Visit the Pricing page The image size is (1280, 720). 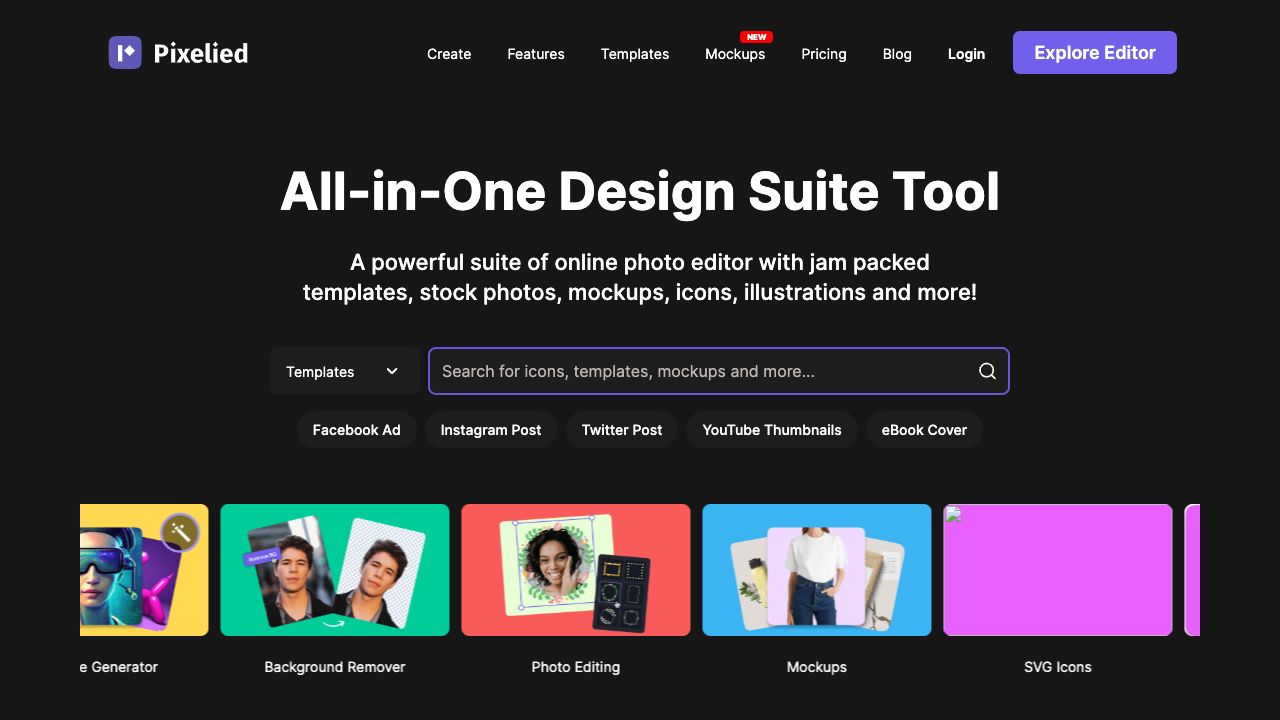pos(824,54)
